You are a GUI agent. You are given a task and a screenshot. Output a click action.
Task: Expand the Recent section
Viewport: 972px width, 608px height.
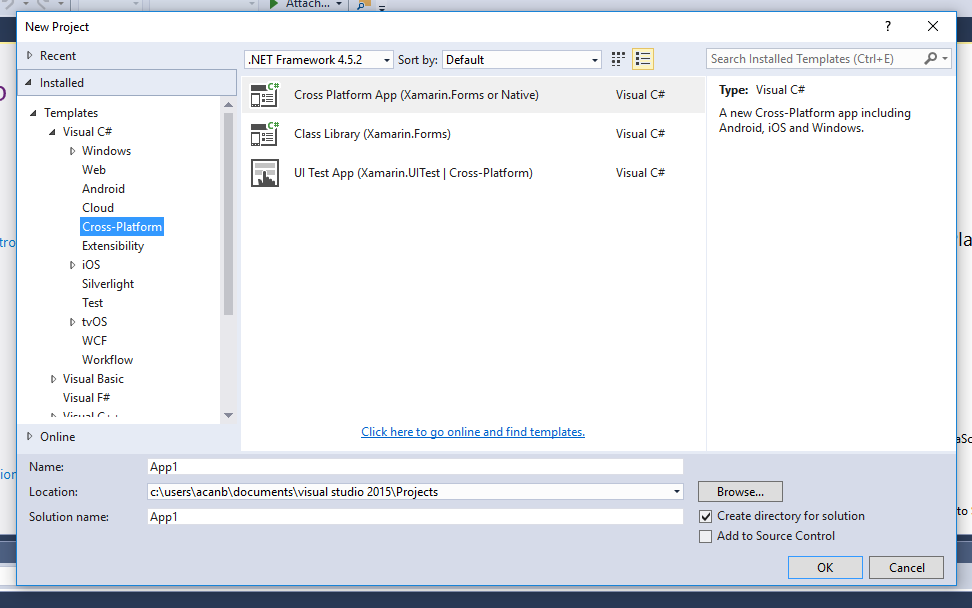pos(29,55)
